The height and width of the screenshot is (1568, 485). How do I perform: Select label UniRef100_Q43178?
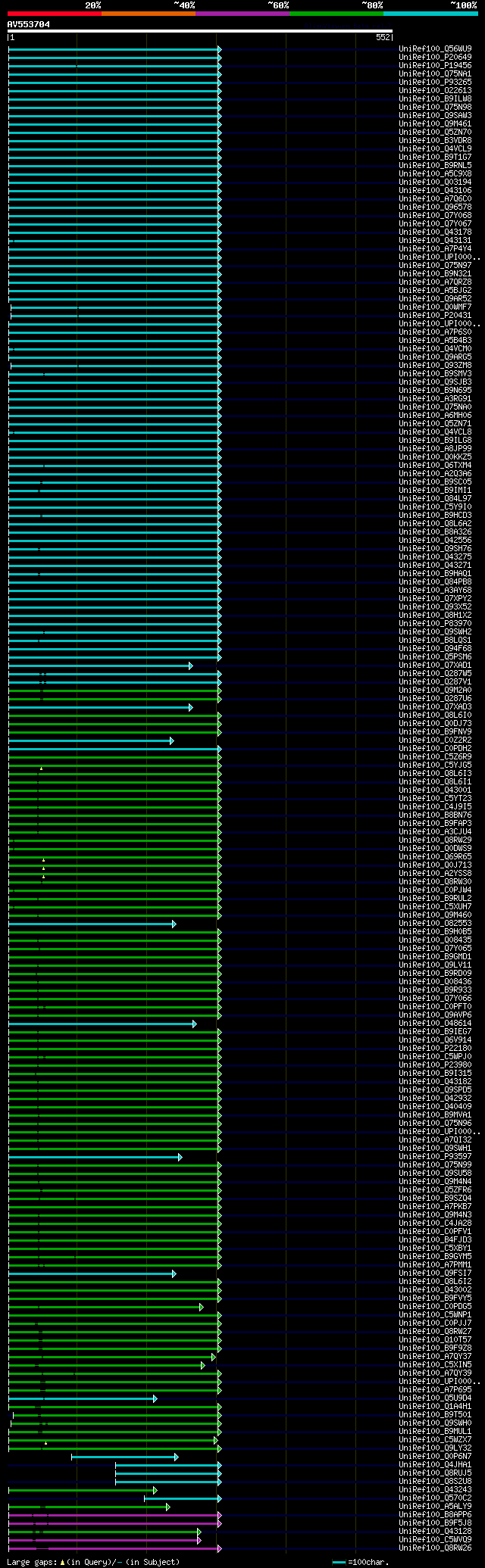[435, 232]
